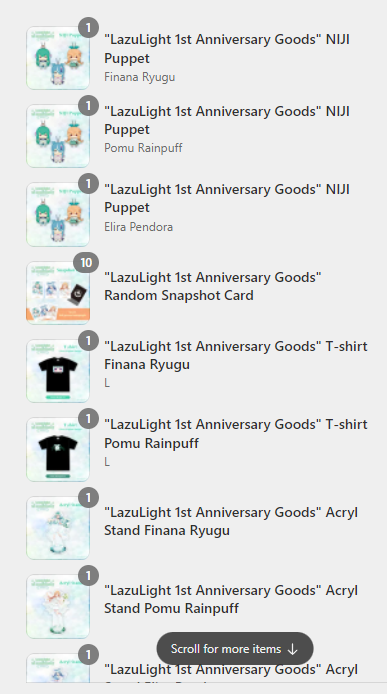Click the down arrow in scroll button
Viewport: 387px width, 694px height.
(292, 649)
